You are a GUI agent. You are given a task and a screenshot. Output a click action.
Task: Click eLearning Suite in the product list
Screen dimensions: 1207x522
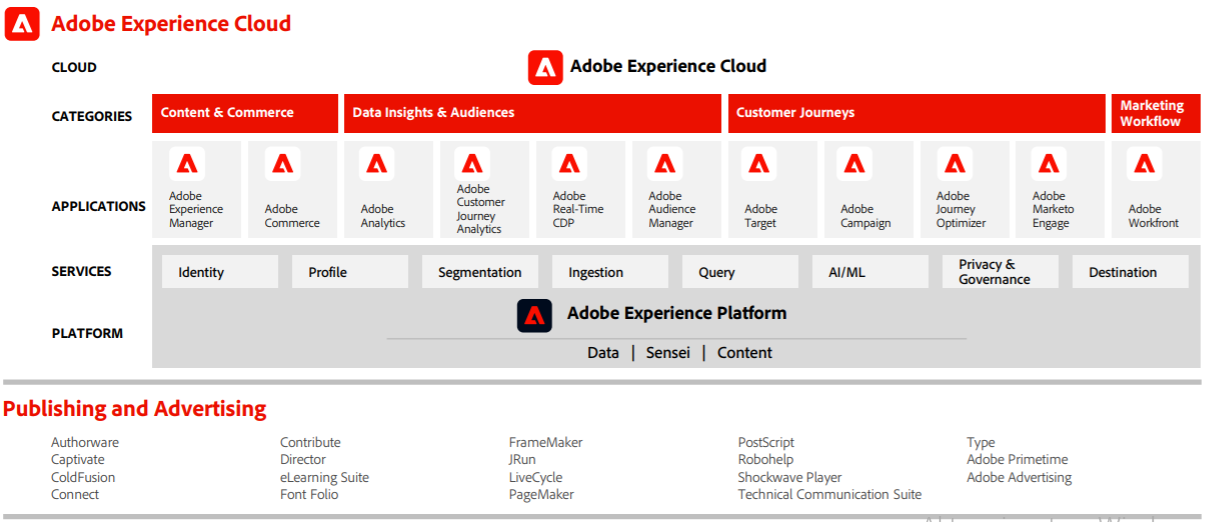pyautogui.click(x=324, y=477)
